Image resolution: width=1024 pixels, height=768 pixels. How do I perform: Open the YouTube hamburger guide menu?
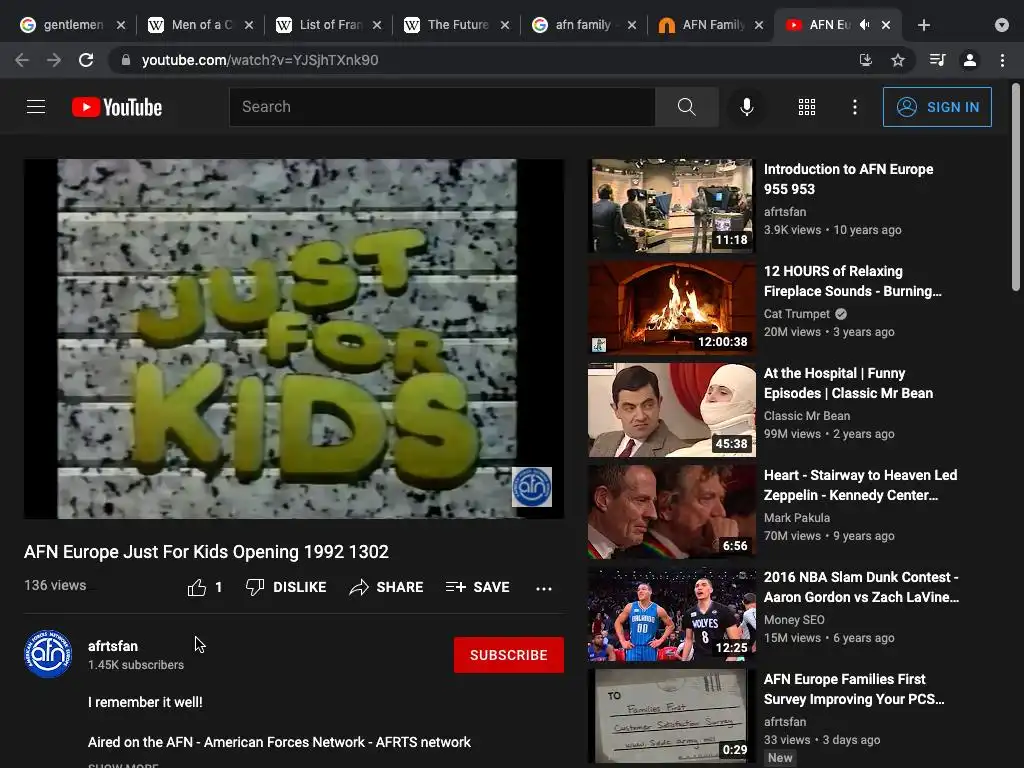(x=36, y=106)
